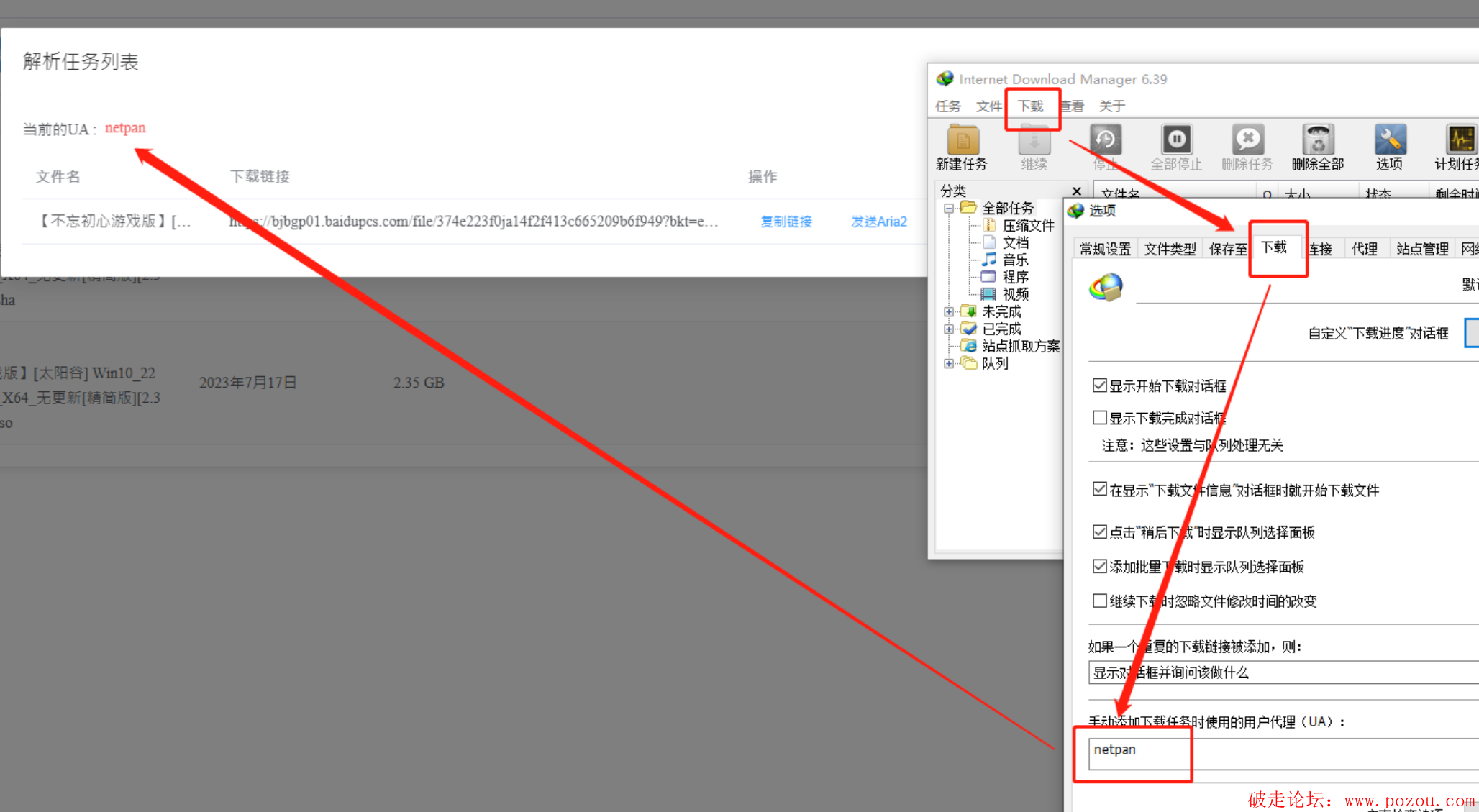Select the 程序 category icon
This screenshot has height=812, width=1479.
point(990,277)
